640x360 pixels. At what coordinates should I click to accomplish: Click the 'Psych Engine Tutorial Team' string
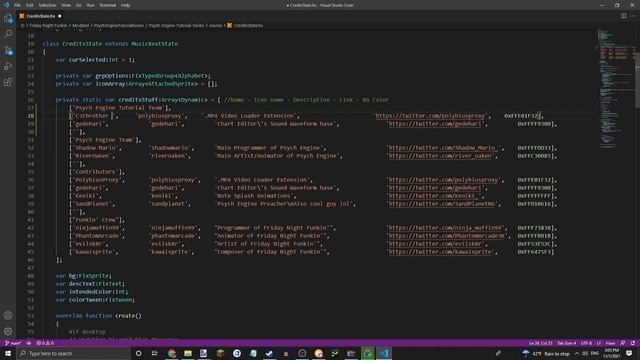click(119, 108)
